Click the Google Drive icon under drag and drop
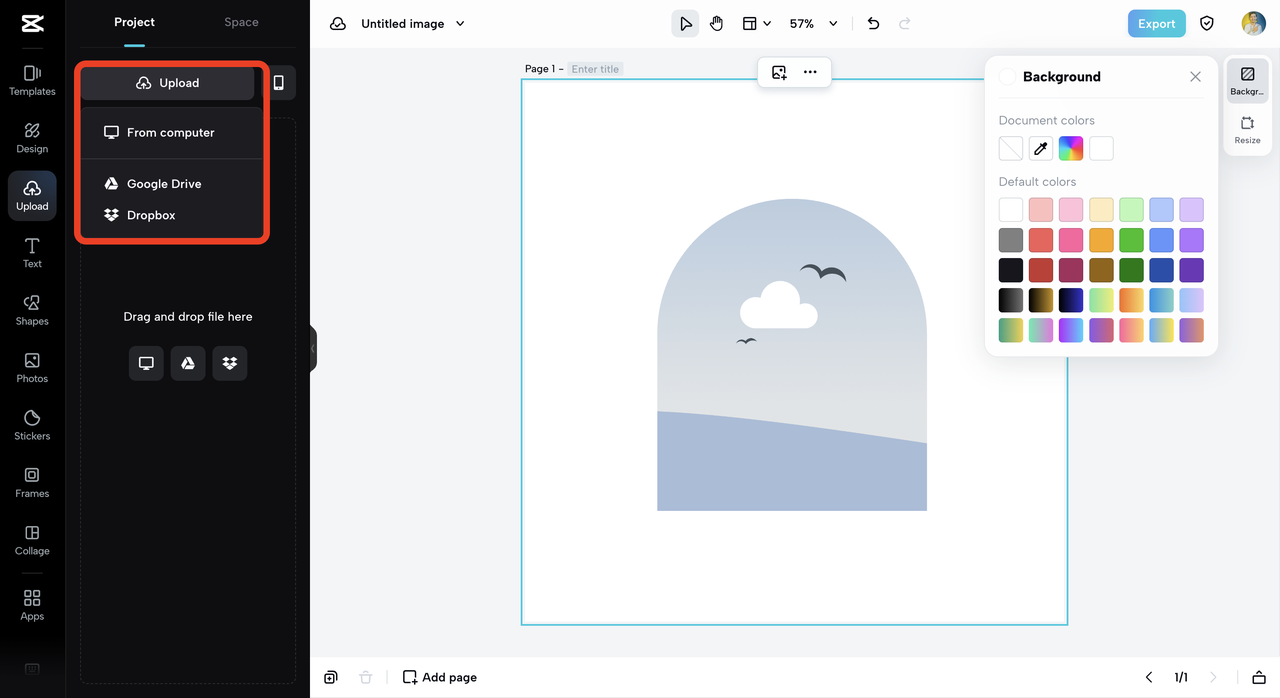The image size is (1280, 698). pyautogui.click(x=188, y=363)
